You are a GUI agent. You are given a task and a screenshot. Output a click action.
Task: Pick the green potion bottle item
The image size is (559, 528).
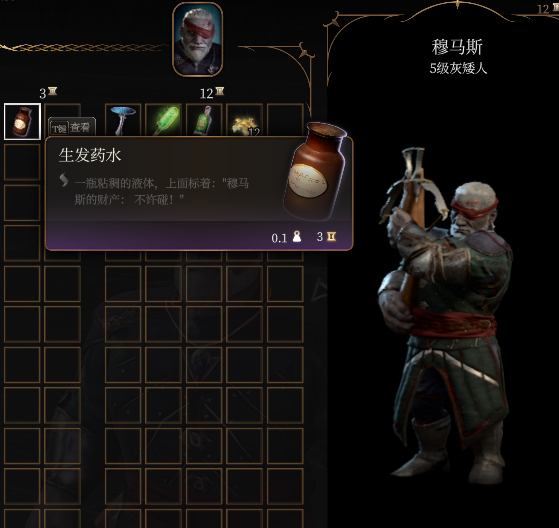point(204,120)
